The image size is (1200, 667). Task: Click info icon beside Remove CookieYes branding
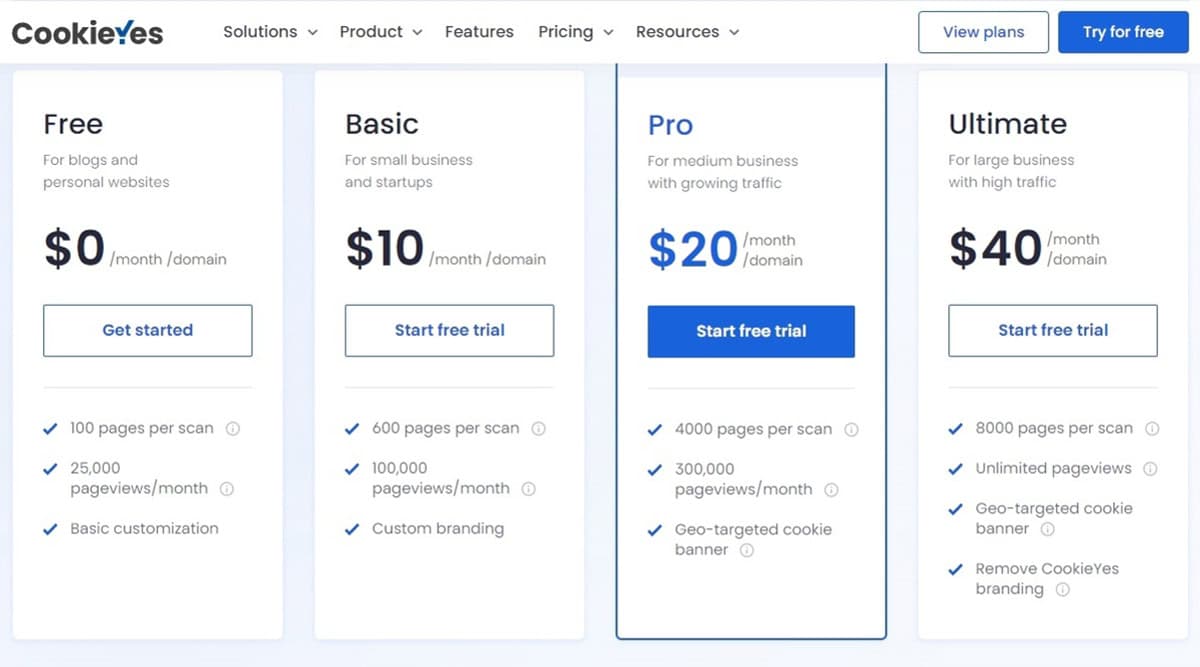click(x=1063, y=590)
